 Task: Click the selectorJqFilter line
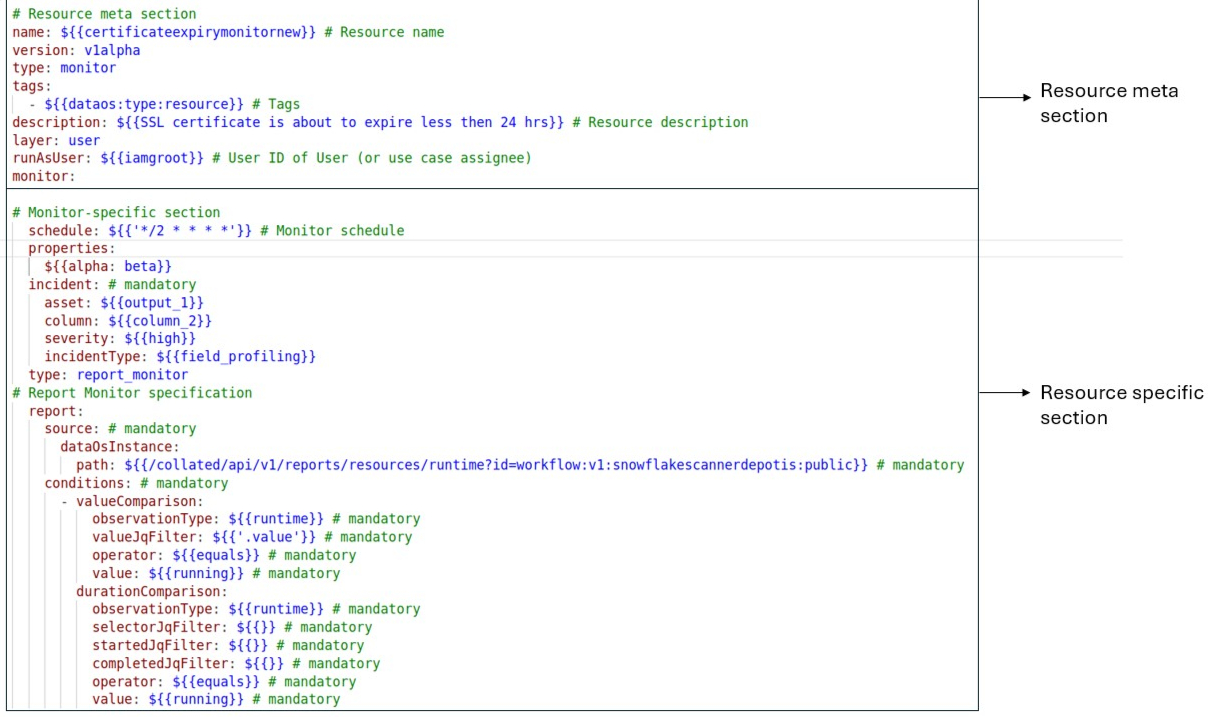point(232,626)
